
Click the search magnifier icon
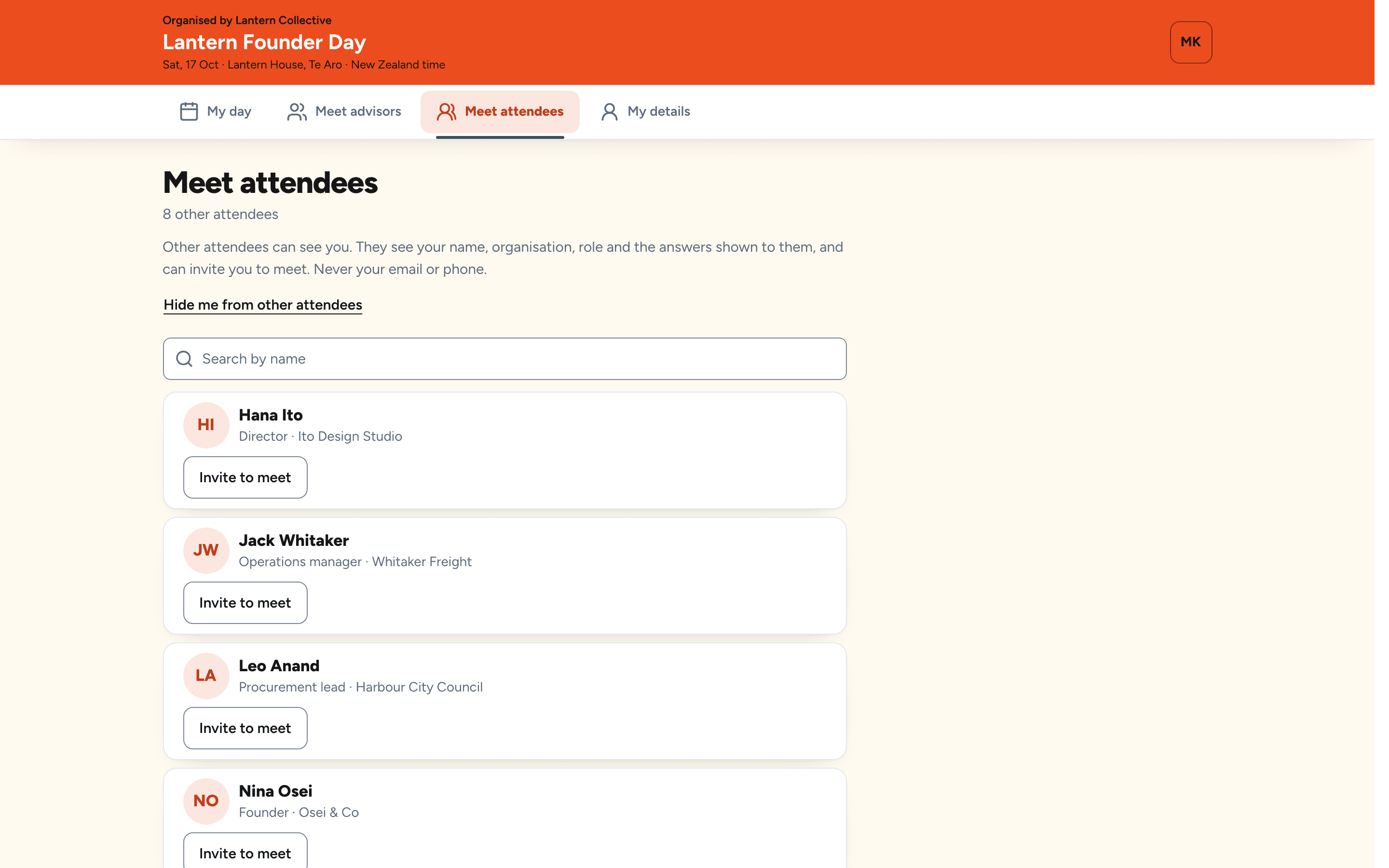[184, 359]
